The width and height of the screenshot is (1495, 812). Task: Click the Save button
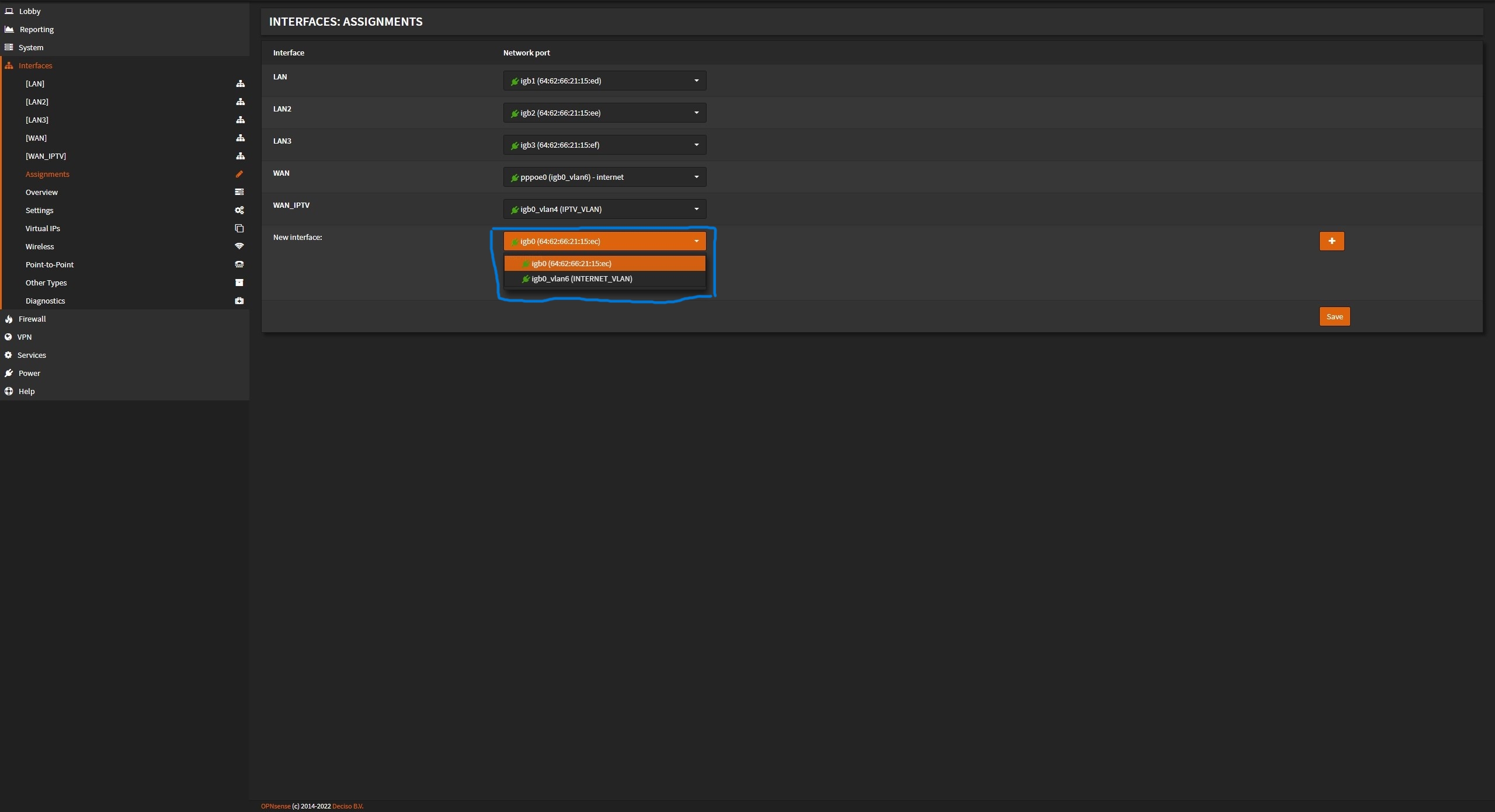pyautogui.click(x=1334, y=316)
